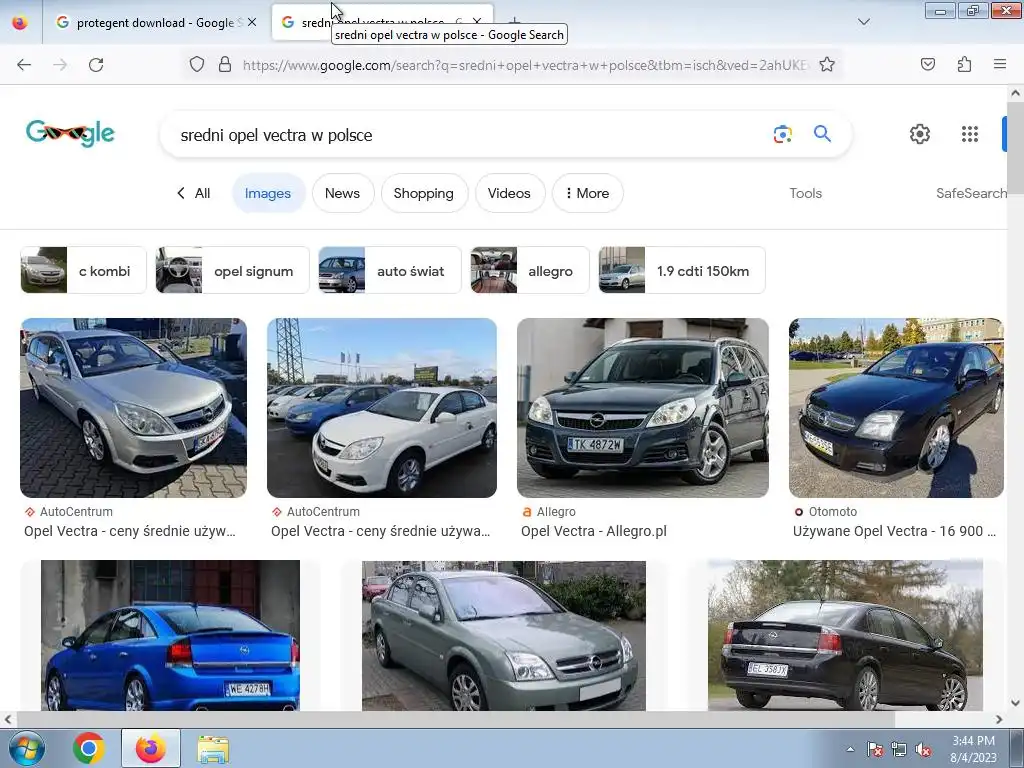Open green Vectra sedan image
The height and width of the screenshot is (768, 1024).
(504, 635)
